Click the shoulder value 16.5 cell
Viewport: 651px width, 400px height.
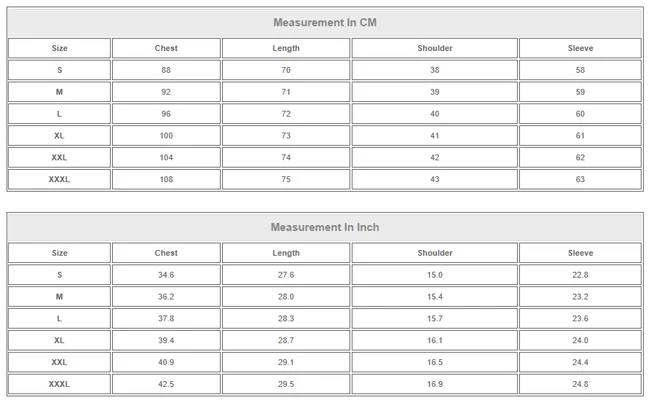434,363
